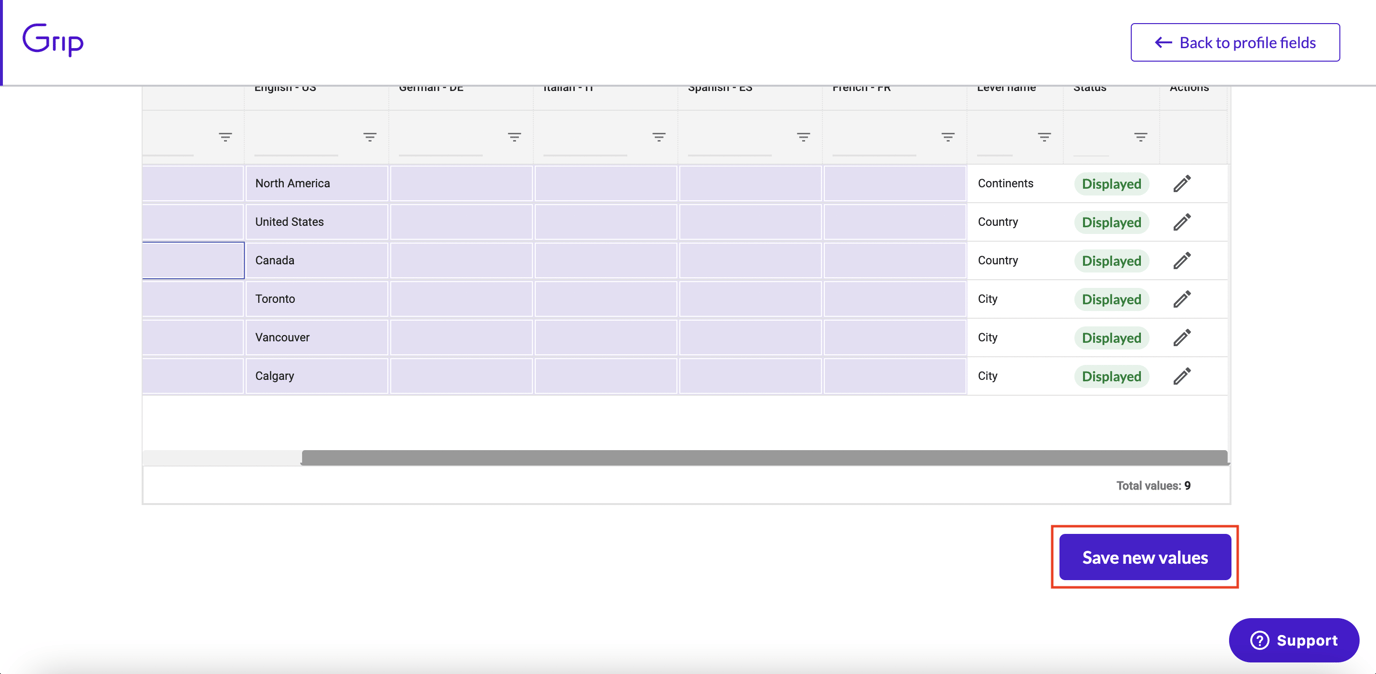
Task: Select the North America cell
Action: point(317,184)
